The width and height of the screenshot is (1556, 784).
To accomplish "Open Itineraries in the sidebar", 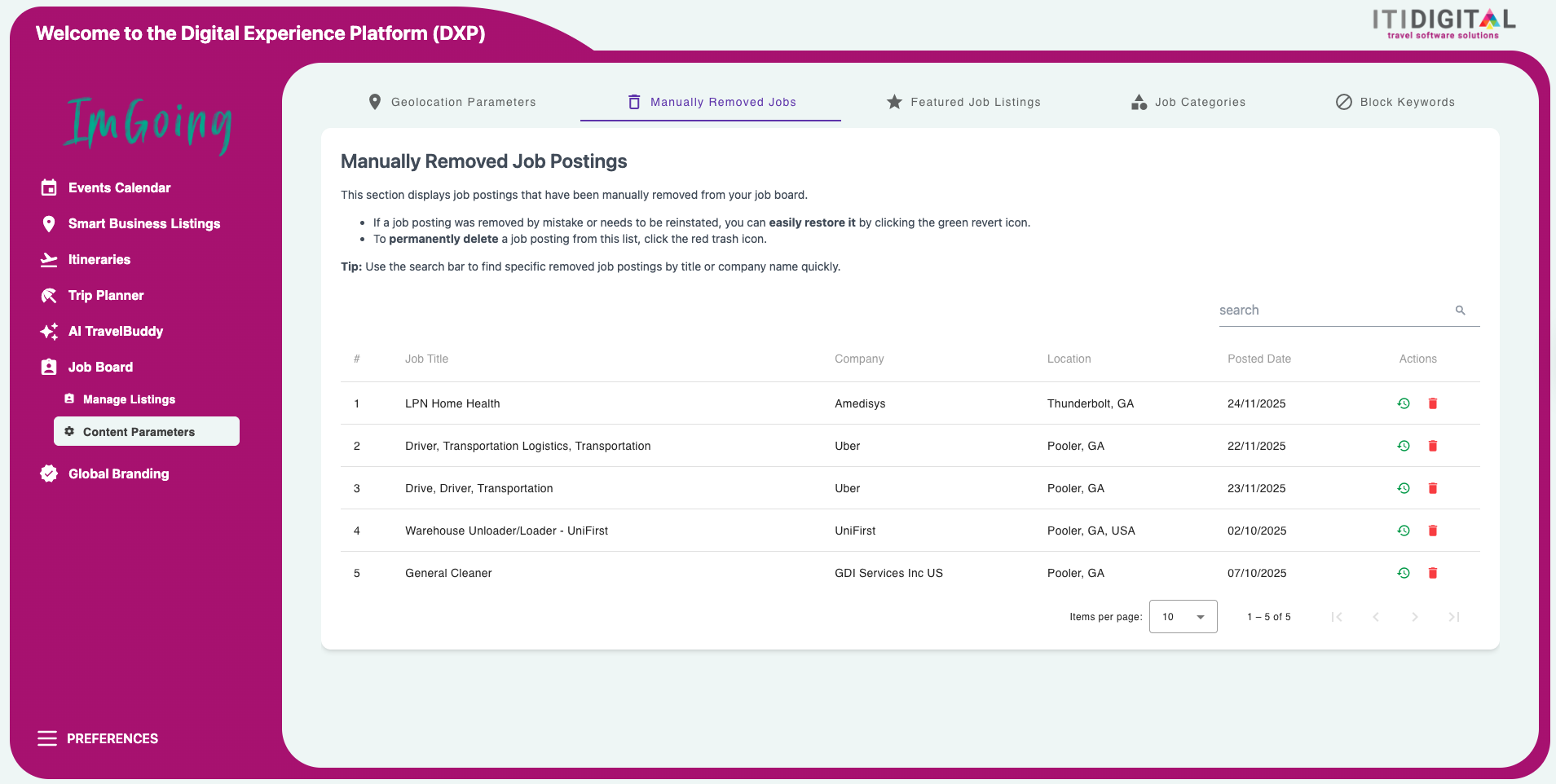I will [99, 259].
